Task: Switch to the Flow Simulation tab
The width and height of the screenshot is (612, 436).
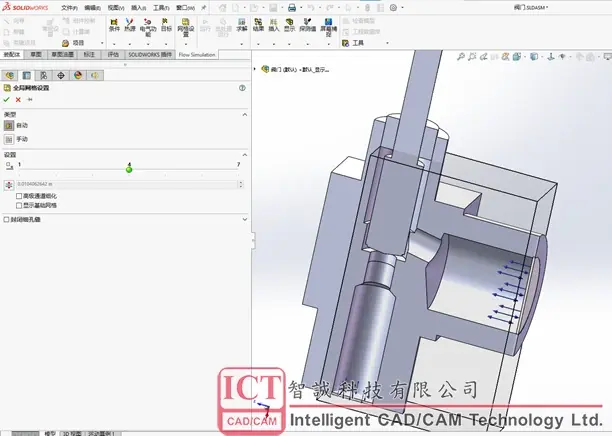Action: pos(197,55)
